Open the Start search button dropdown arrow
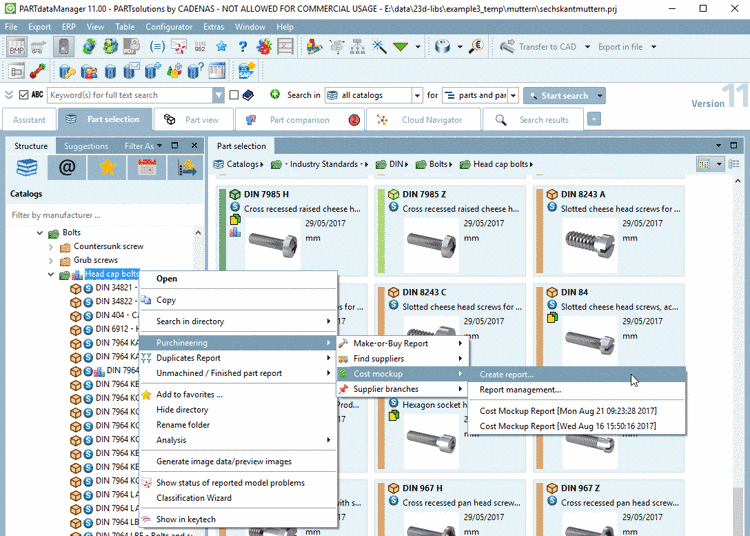 [600, 96]
